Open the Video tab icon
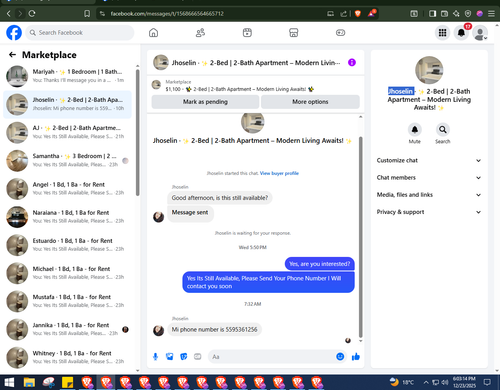 click(x=247, y=33)
